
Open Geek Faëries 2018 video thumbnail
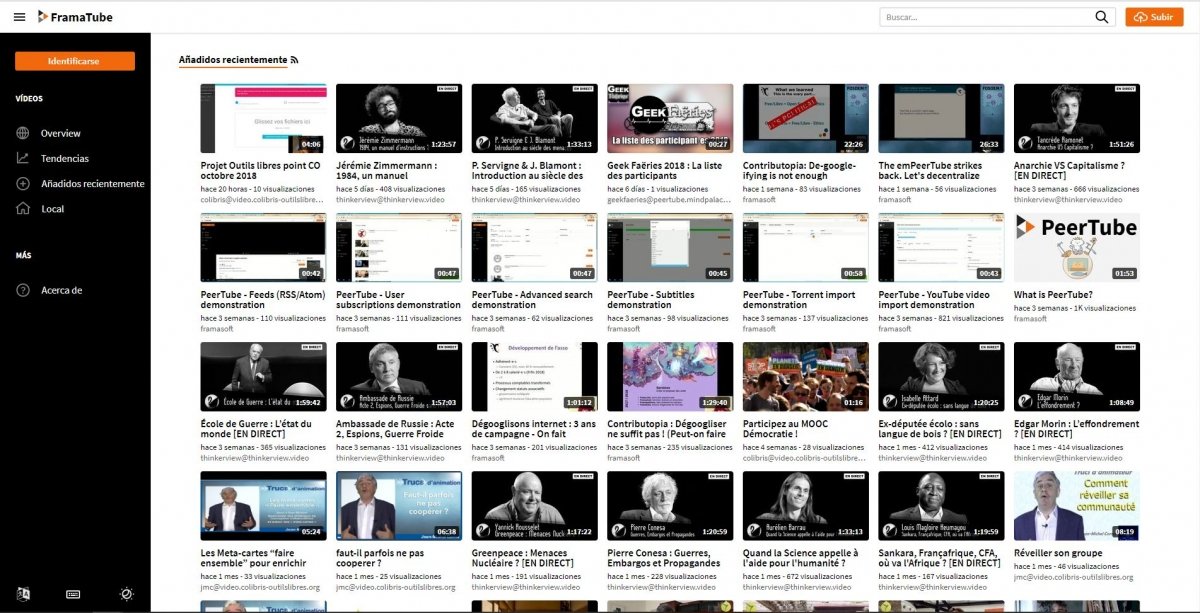670,118
